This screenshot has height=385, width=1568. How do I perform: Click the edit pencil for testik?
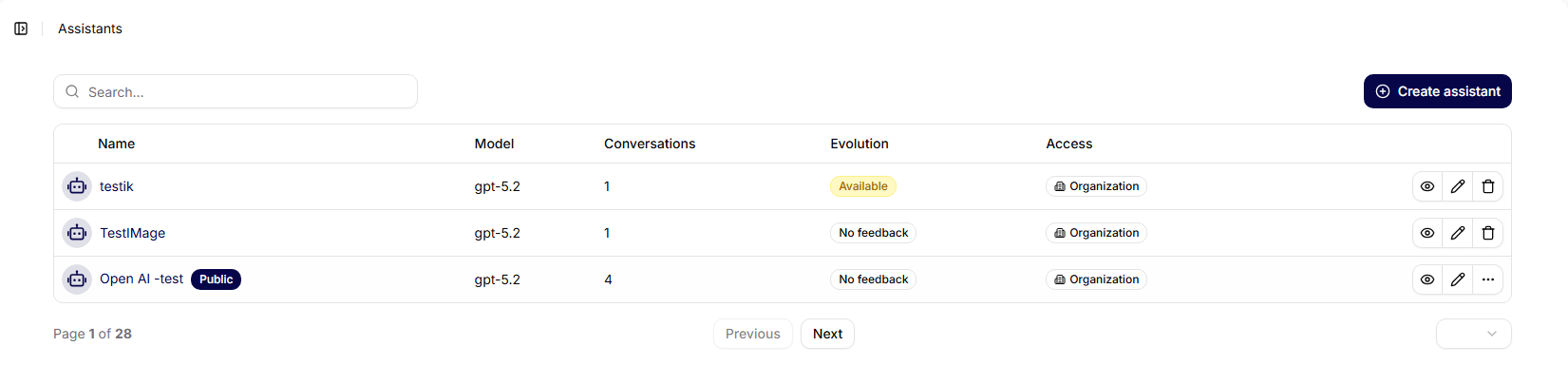(1458, 186)
